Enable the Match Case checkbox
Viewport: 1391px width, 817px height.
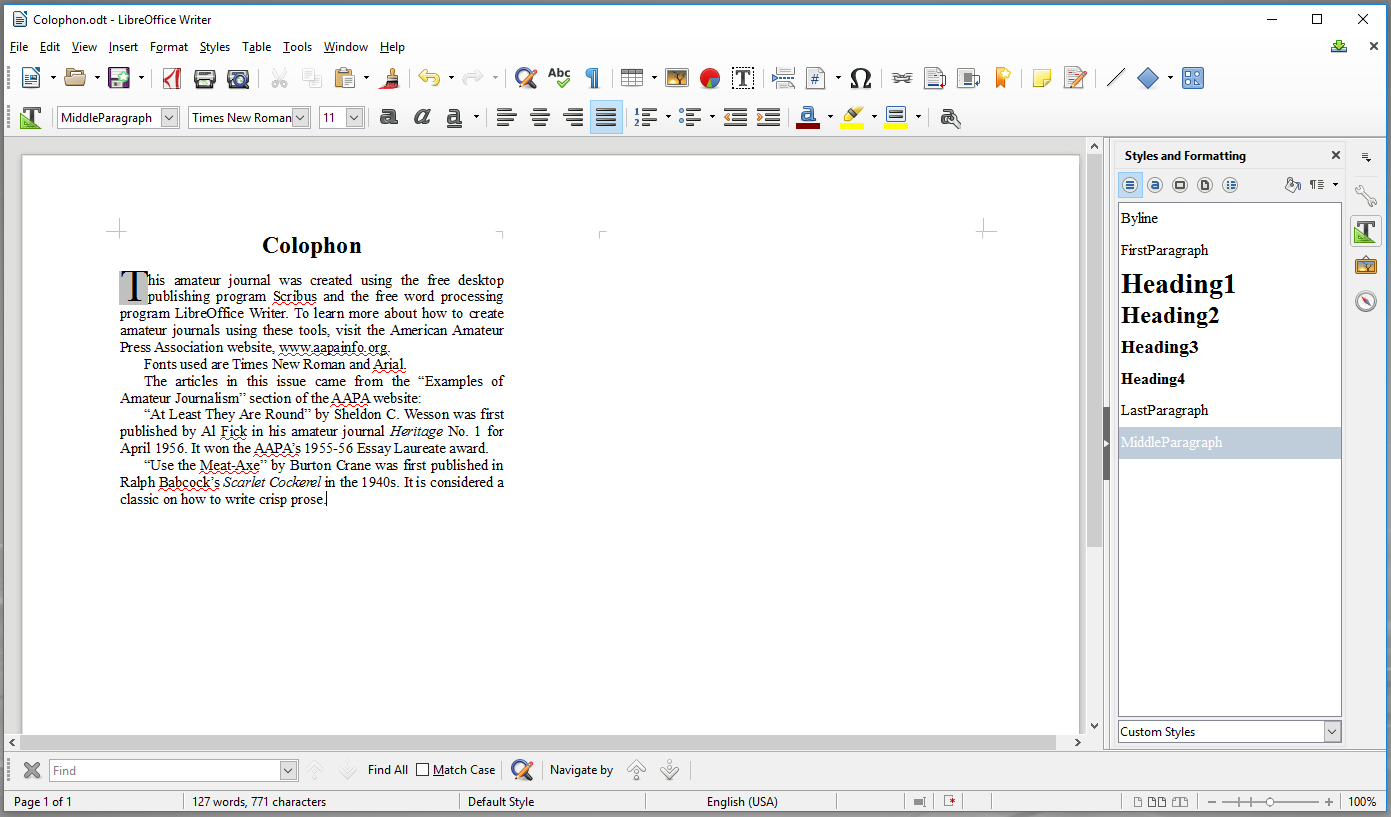pyautogui.click(x=423, y=770)
